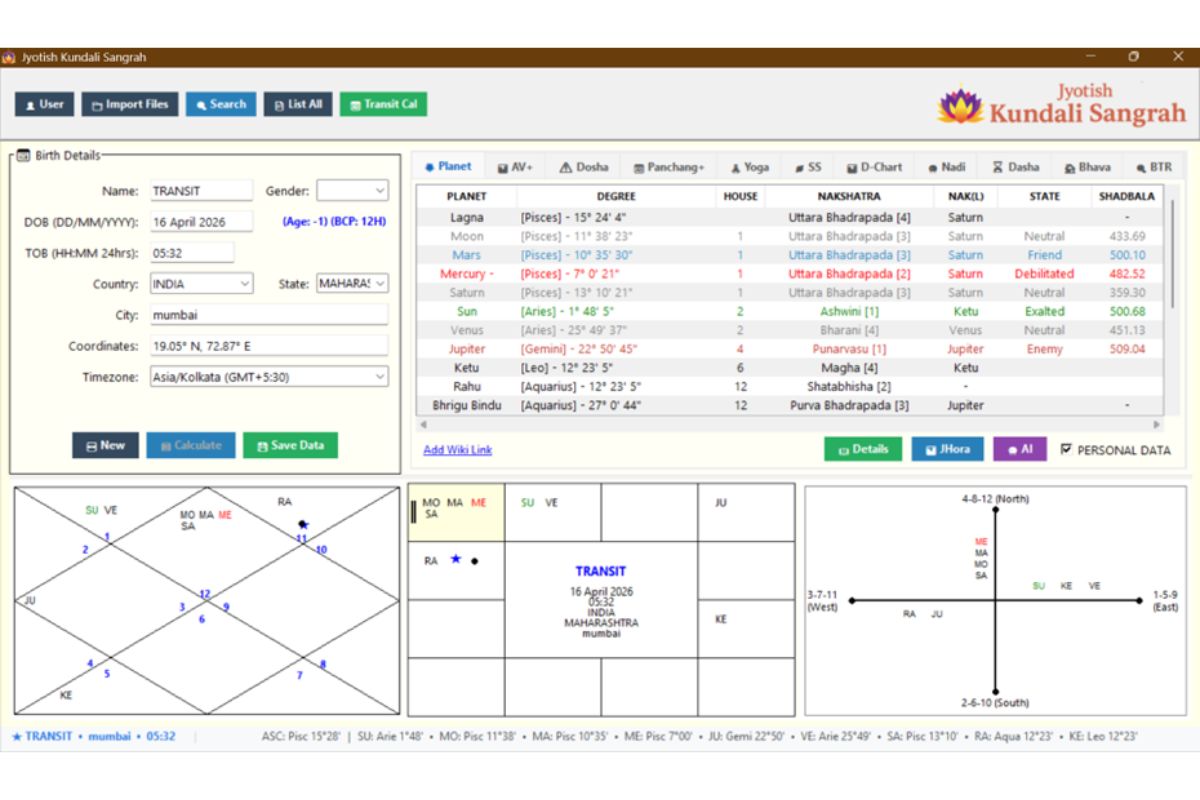Screen dimensions: 1200x800
Task: Select the Sun planet name cell
Action: click(x=466, y=311)
